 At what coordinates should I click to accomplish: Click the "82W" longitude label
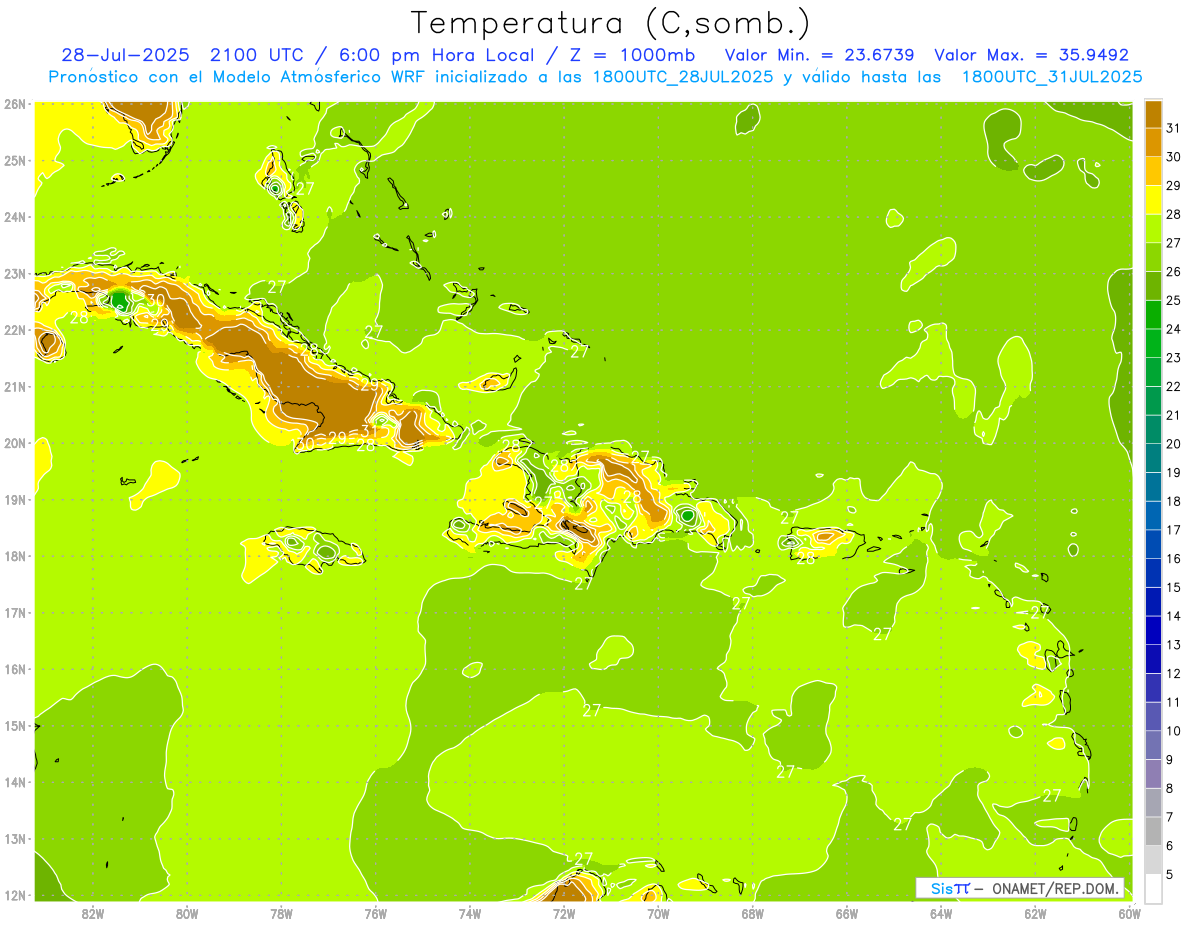tap(93, 913)
